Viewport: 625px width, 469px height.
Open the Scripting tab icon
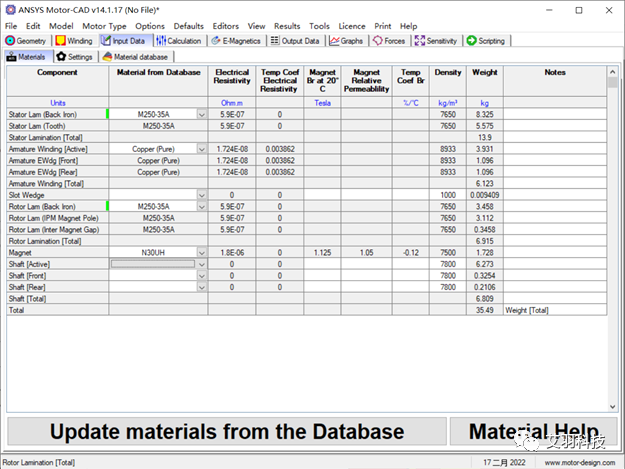click(x=472, y=41)
